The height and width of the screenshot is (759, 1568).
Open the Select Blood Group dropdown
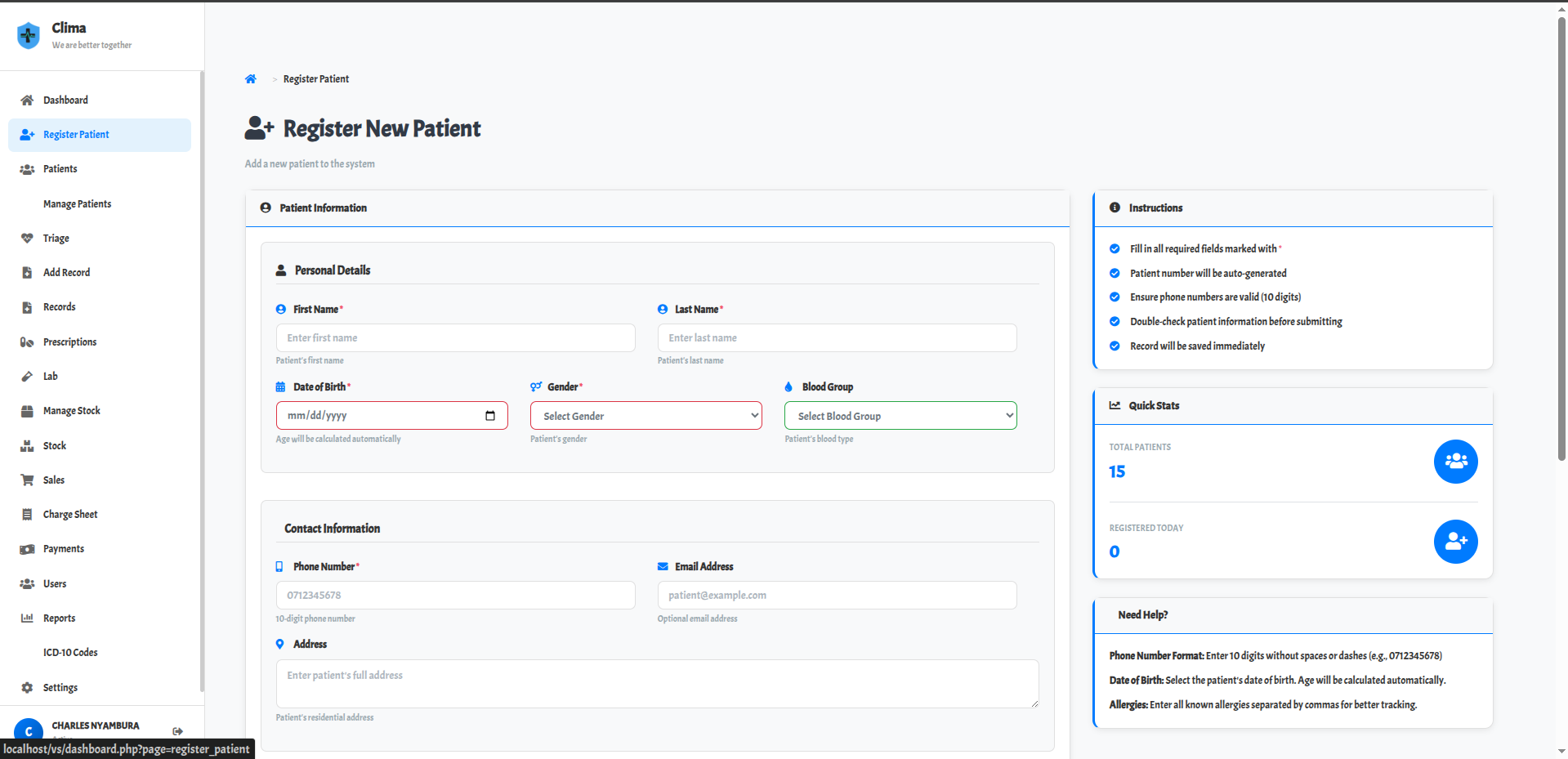[x=900, y=415]
